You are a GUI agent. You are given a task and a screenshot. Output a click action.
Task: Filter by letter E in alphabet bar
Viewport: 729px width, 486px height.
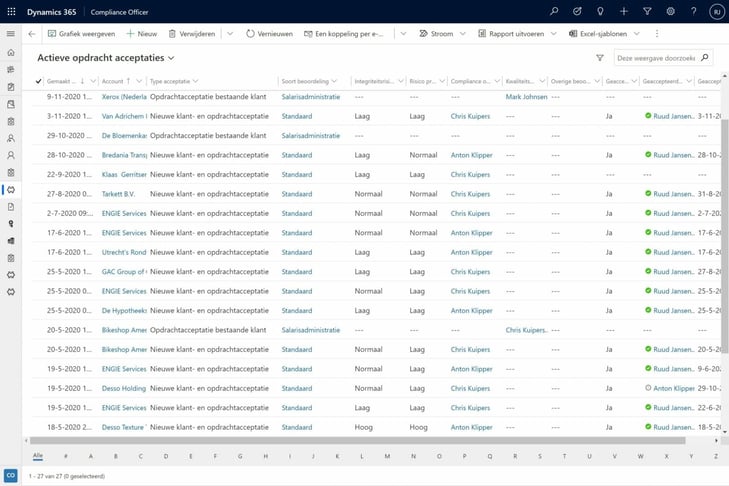tap(191, 456)
